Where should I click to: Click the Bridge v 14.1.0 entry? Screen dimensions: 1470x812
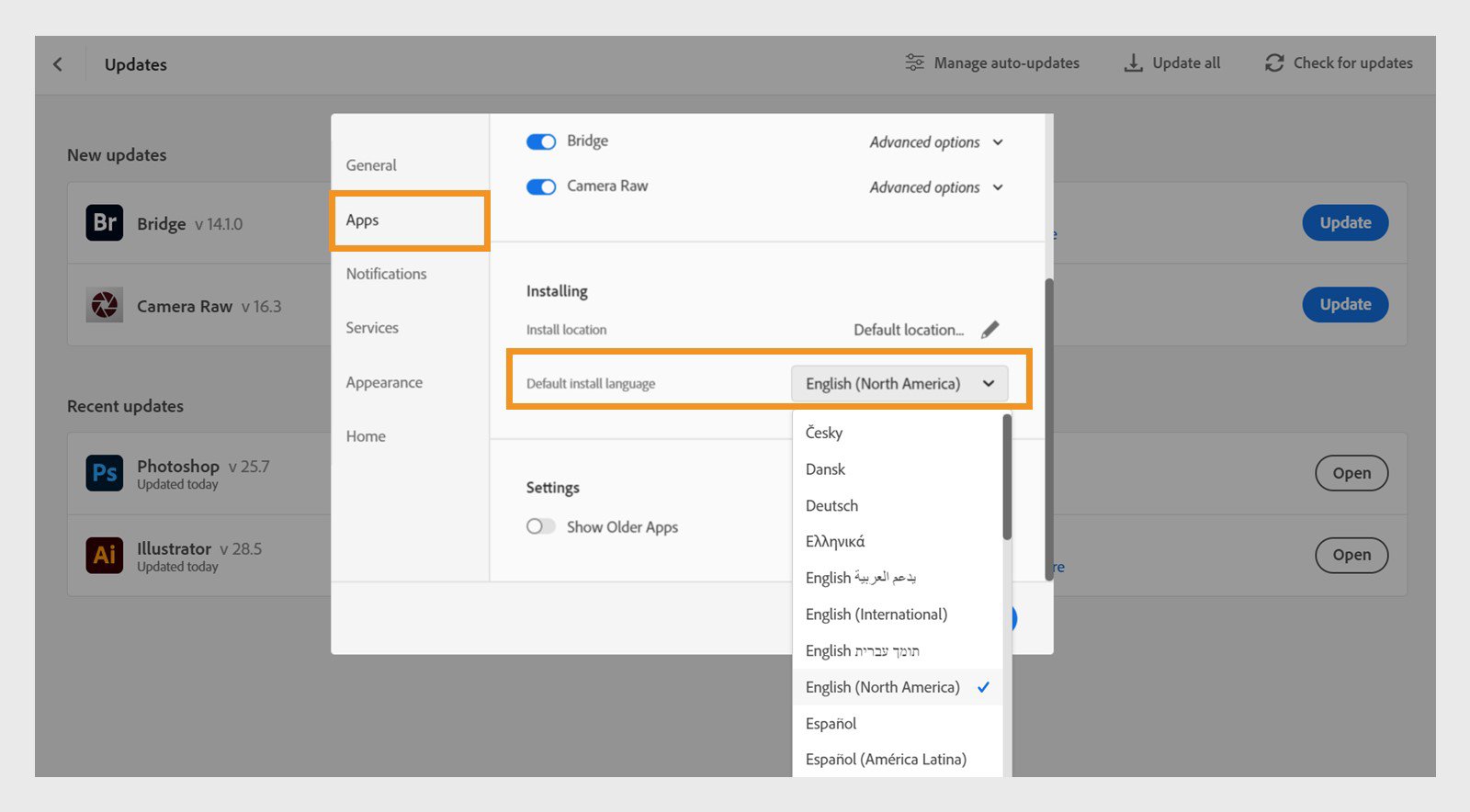(189, 223)
